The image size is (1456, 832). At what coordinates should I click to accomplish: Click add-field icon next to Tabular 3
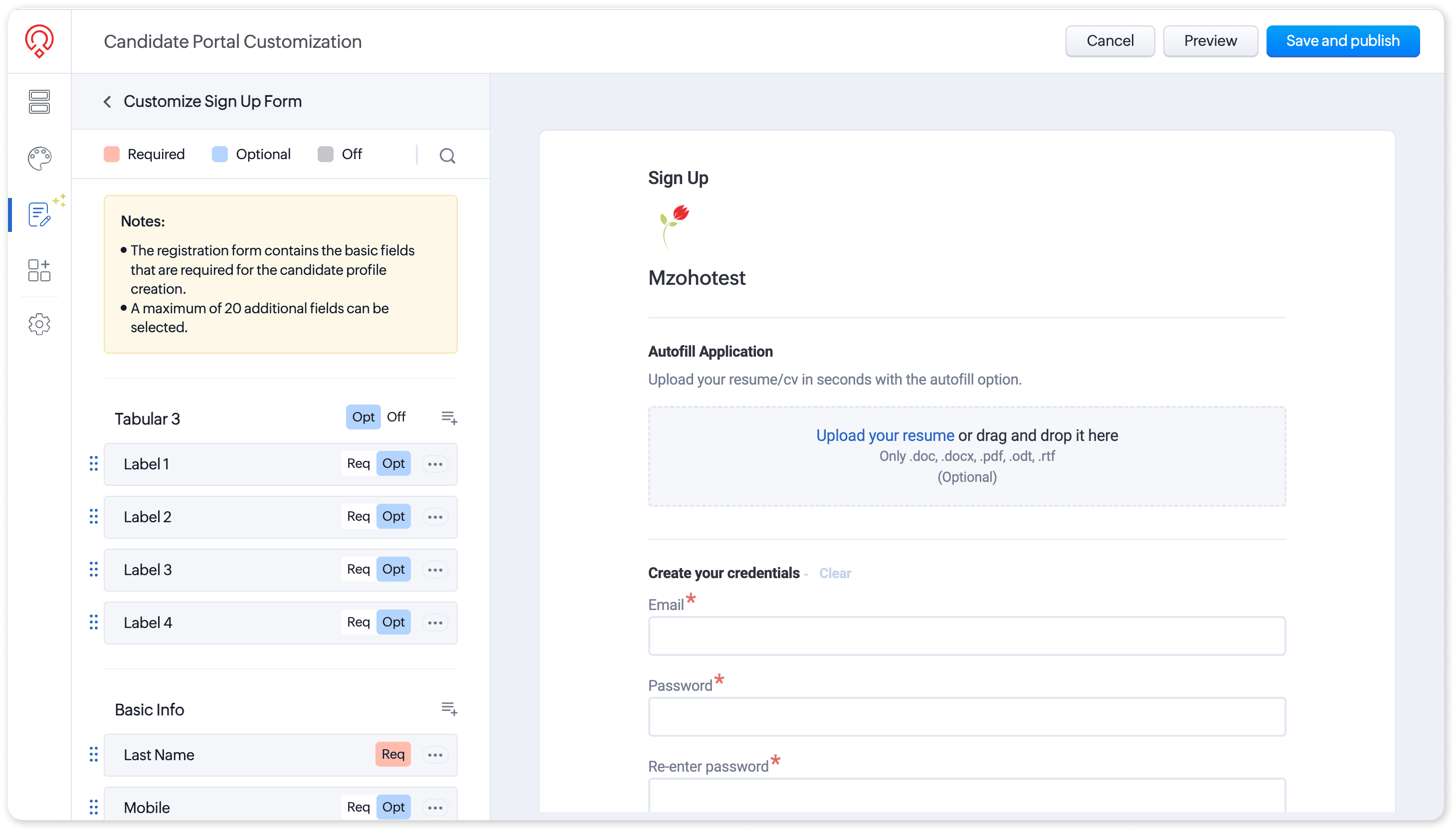click(449, 417)
